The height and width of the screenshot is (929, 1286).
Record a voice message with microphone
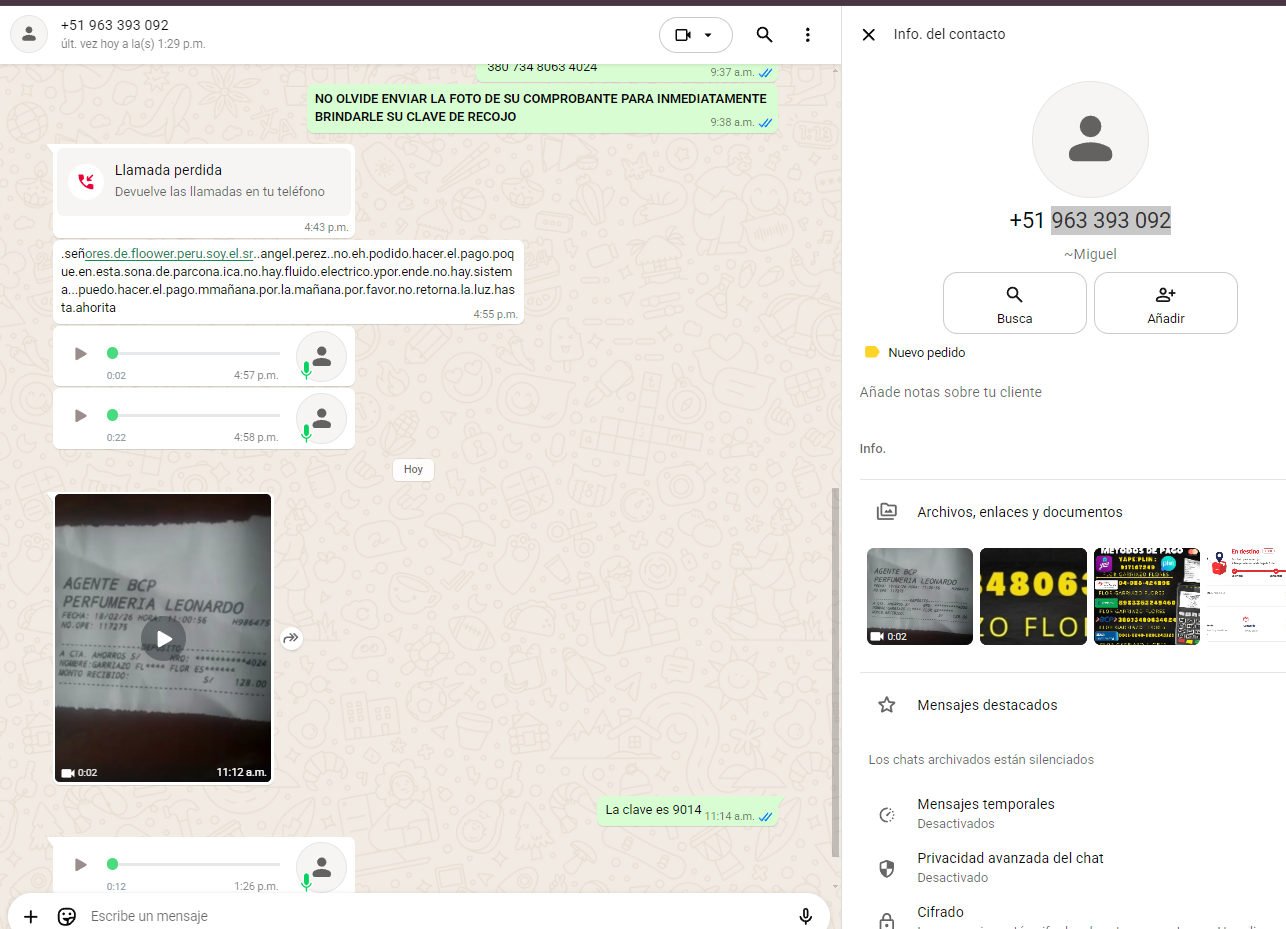click(805, 916)
